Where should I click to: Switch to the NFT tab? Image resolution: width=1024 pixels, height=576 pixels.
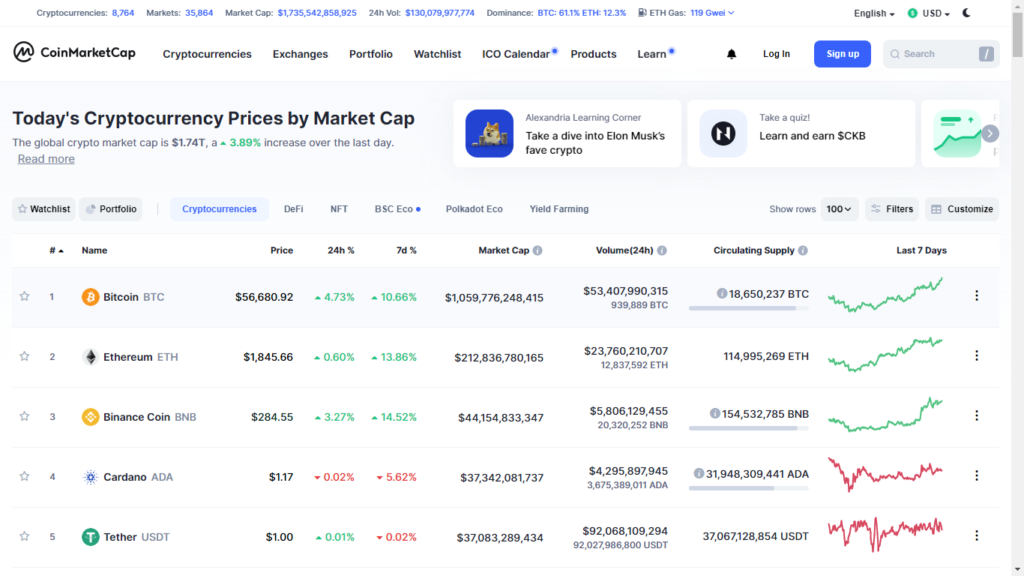(339, 209)
